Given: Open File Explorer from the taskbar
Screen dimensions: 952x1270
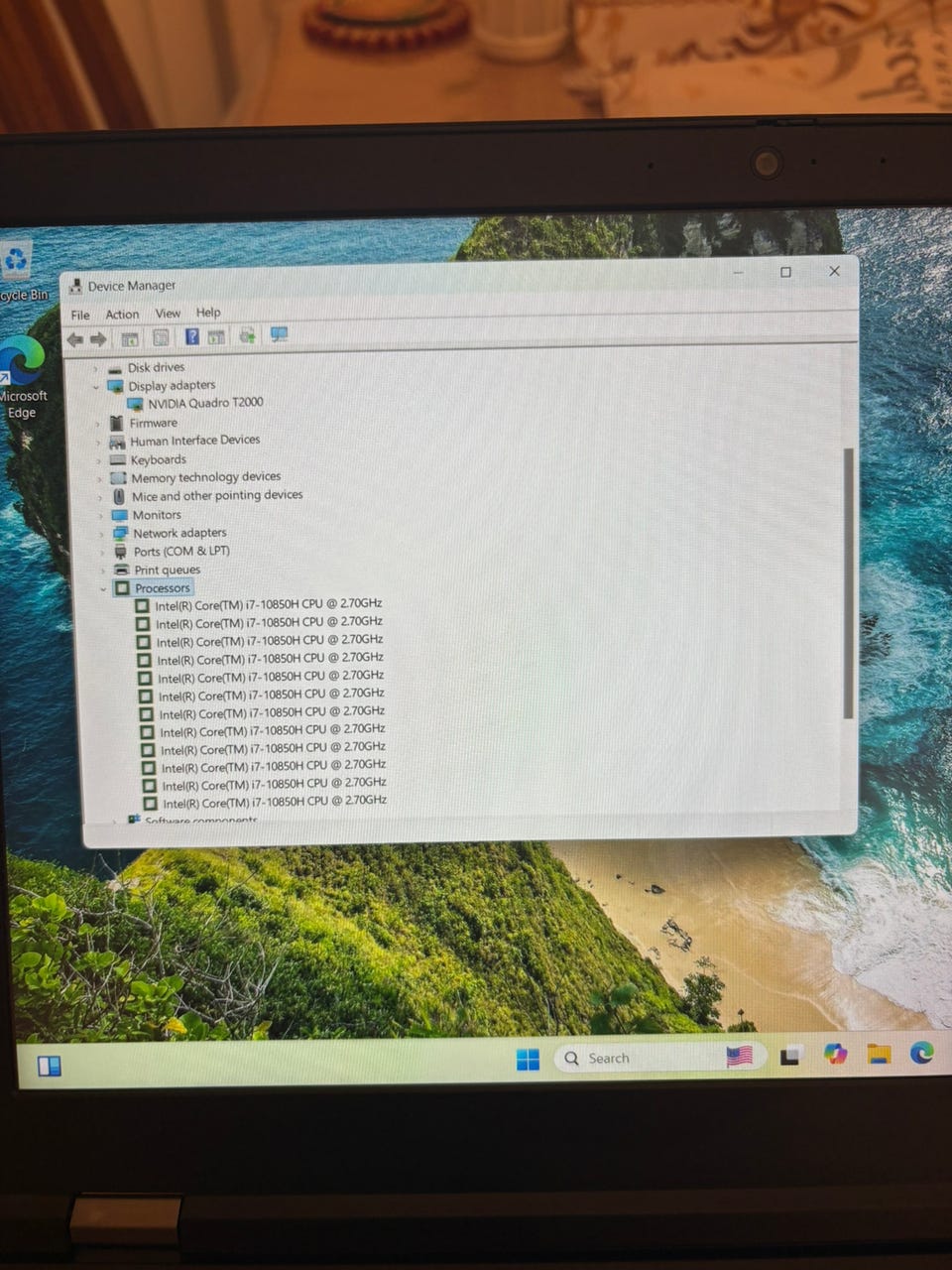Looking at the screenshot, I should tap(879, 1054).
